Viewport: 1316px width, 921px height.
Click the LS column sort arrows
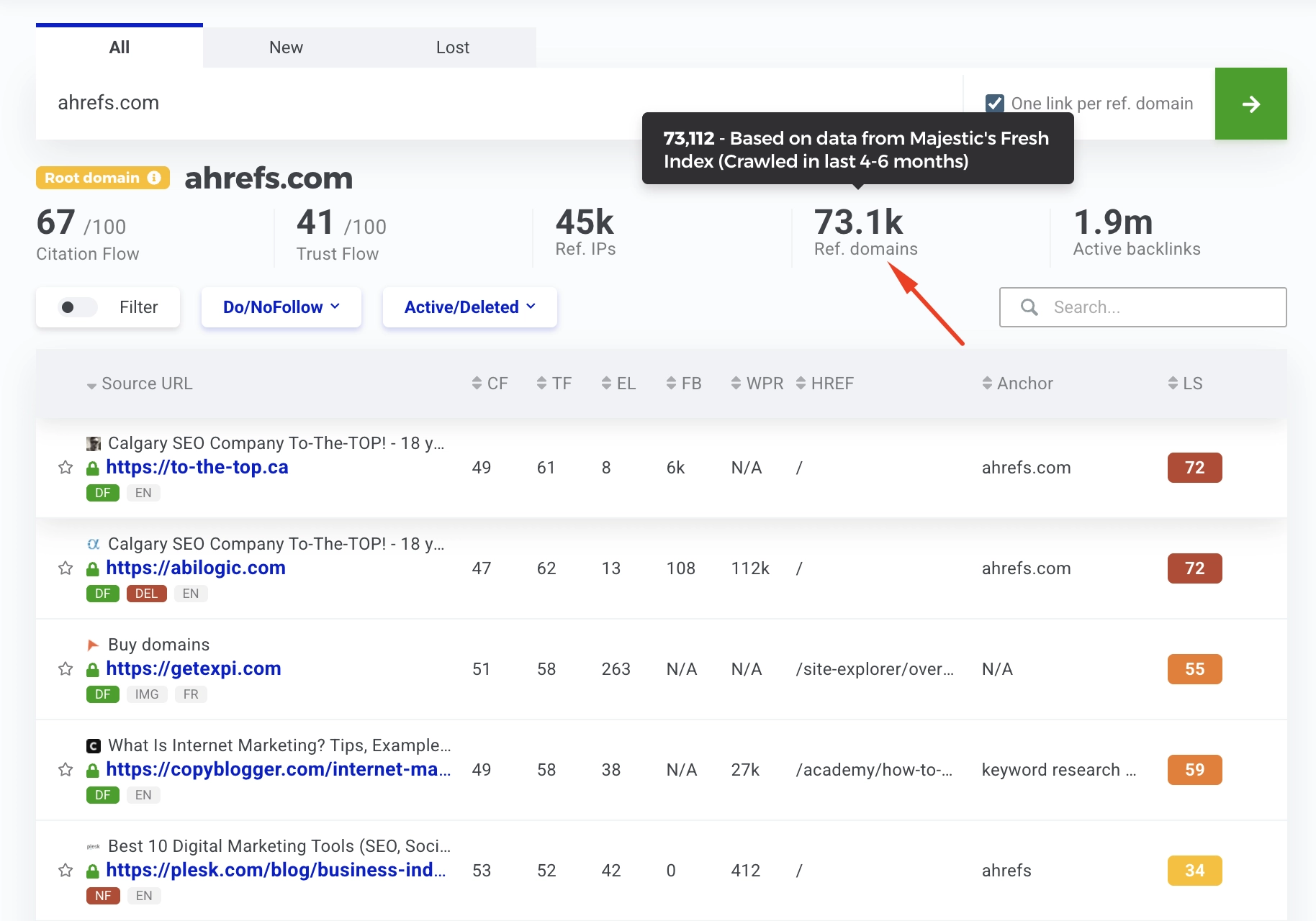1175,383
